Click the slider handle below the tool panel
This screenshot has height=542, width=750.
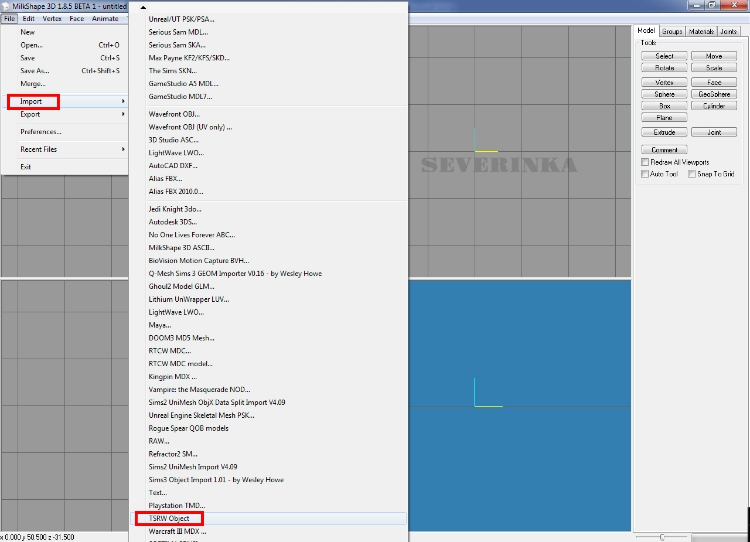[664, 537]
